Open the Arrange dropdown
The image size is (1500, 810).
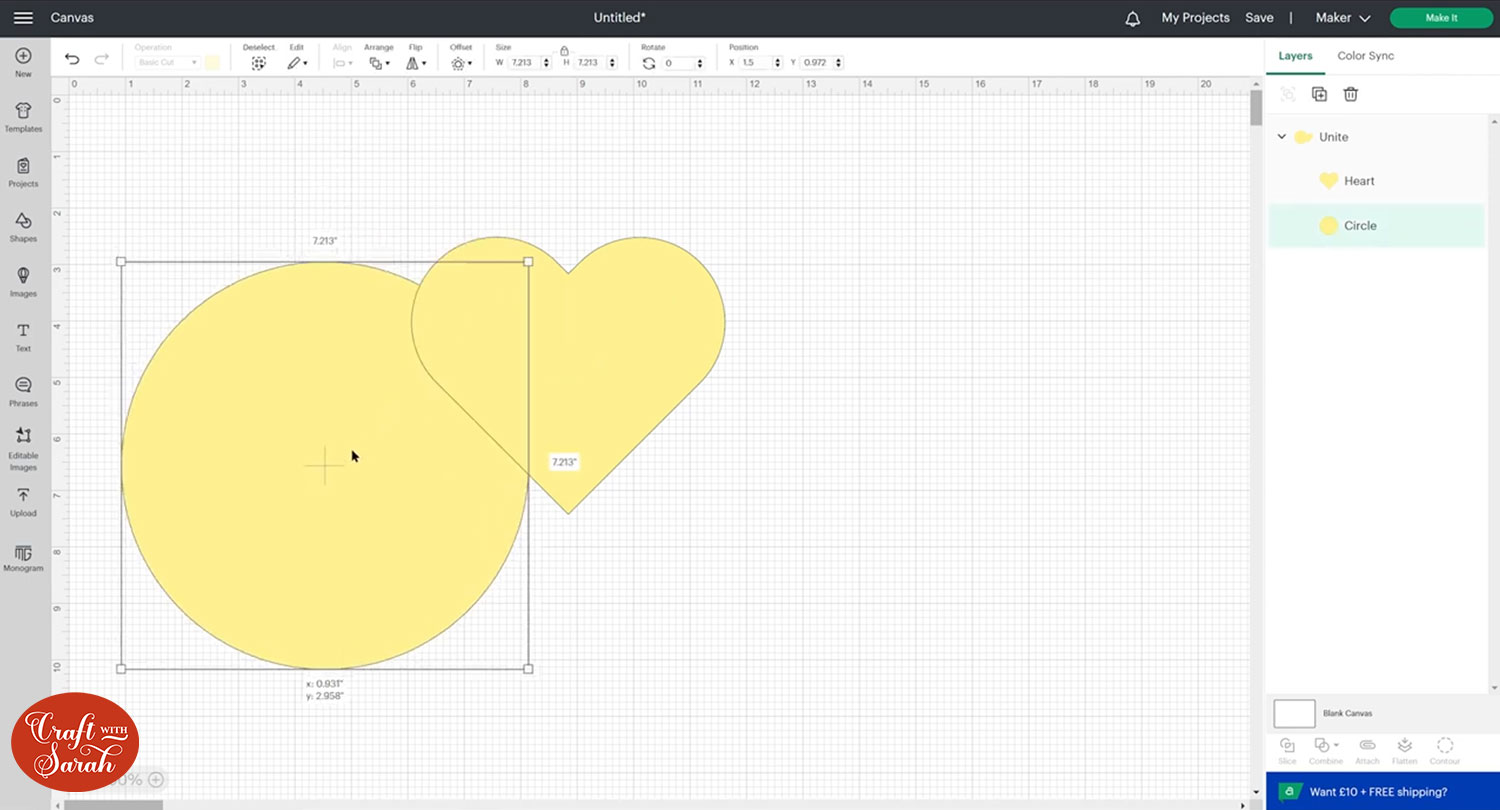[379, 63]
